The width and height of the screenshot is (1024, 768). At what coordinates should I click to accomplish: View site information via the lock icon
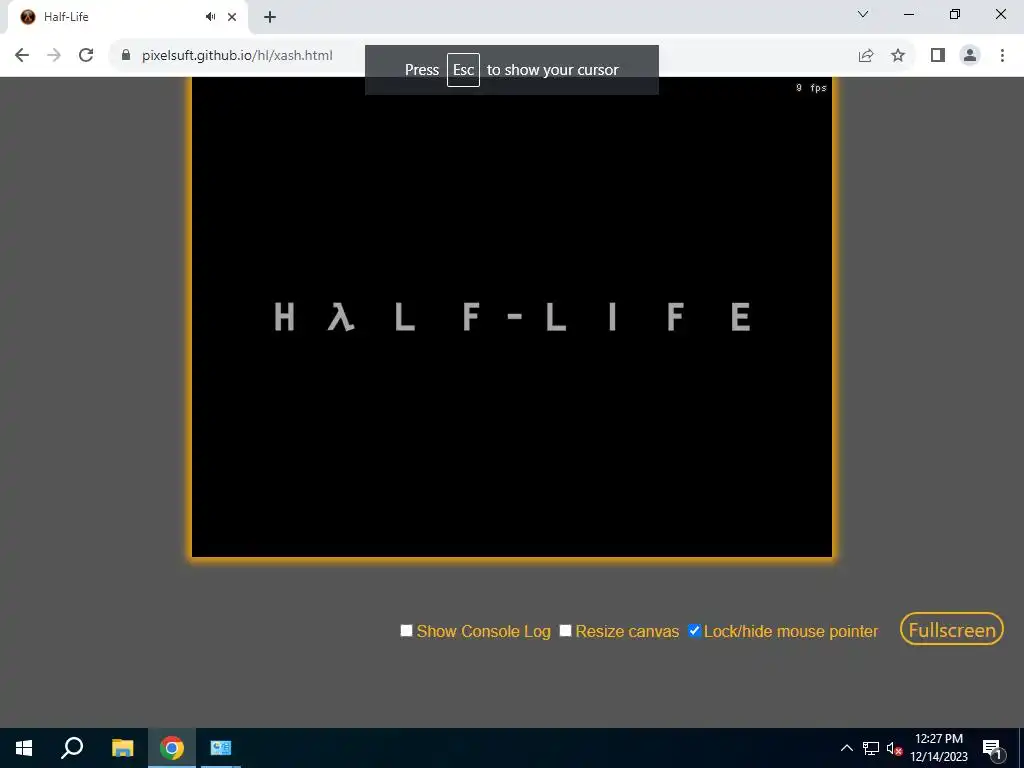pos(126,55)
